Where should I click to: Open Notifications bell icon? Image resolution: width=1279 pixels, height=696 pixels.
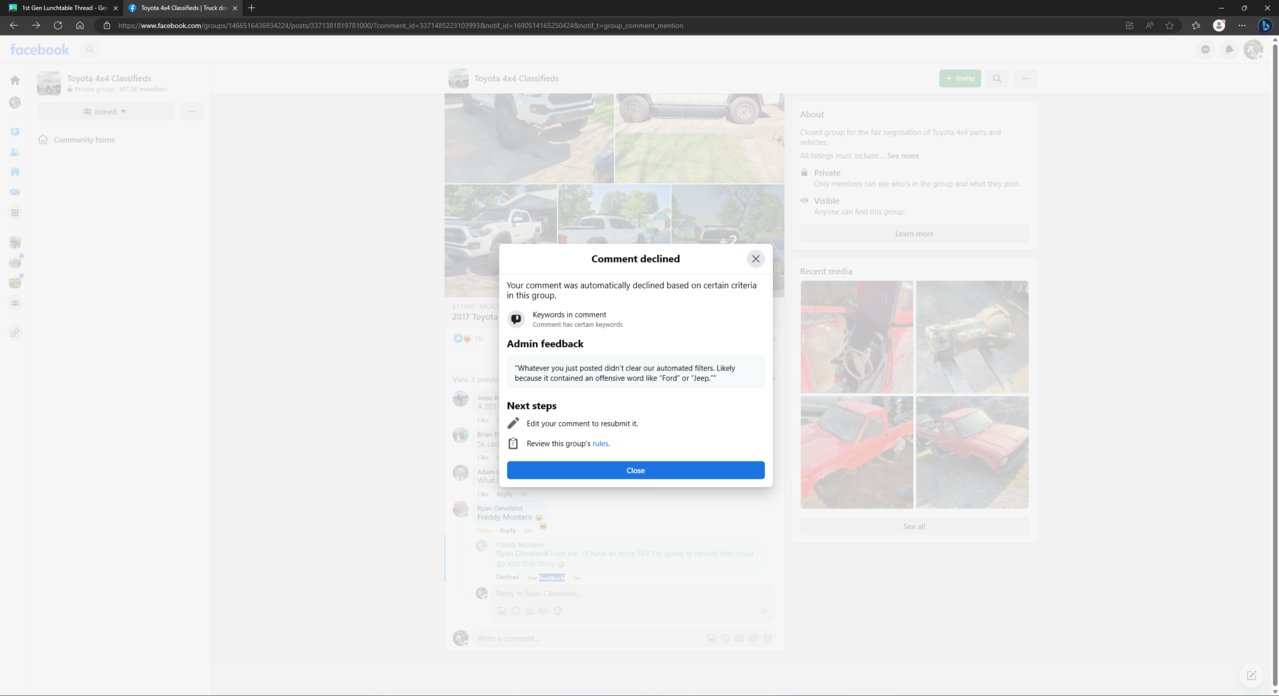tap(1230, 49)
